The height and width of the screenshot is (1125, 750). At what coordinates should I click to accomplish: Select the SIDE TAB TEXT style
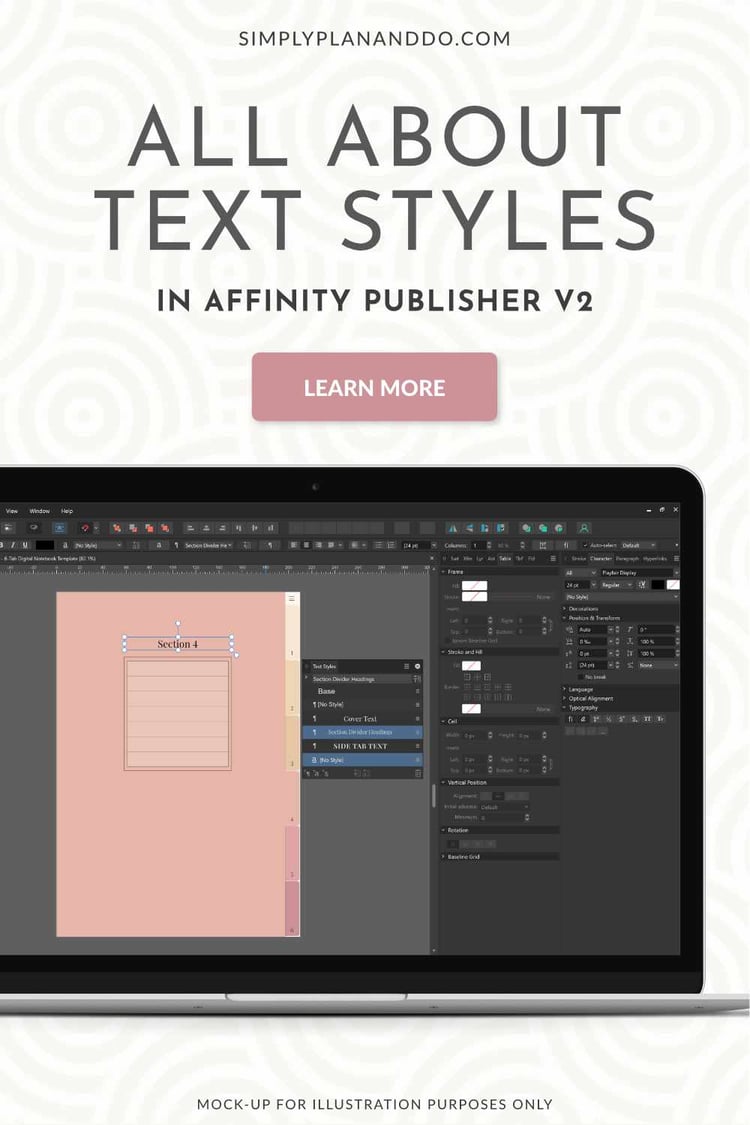pyautogui.click(x=362, y=746)
